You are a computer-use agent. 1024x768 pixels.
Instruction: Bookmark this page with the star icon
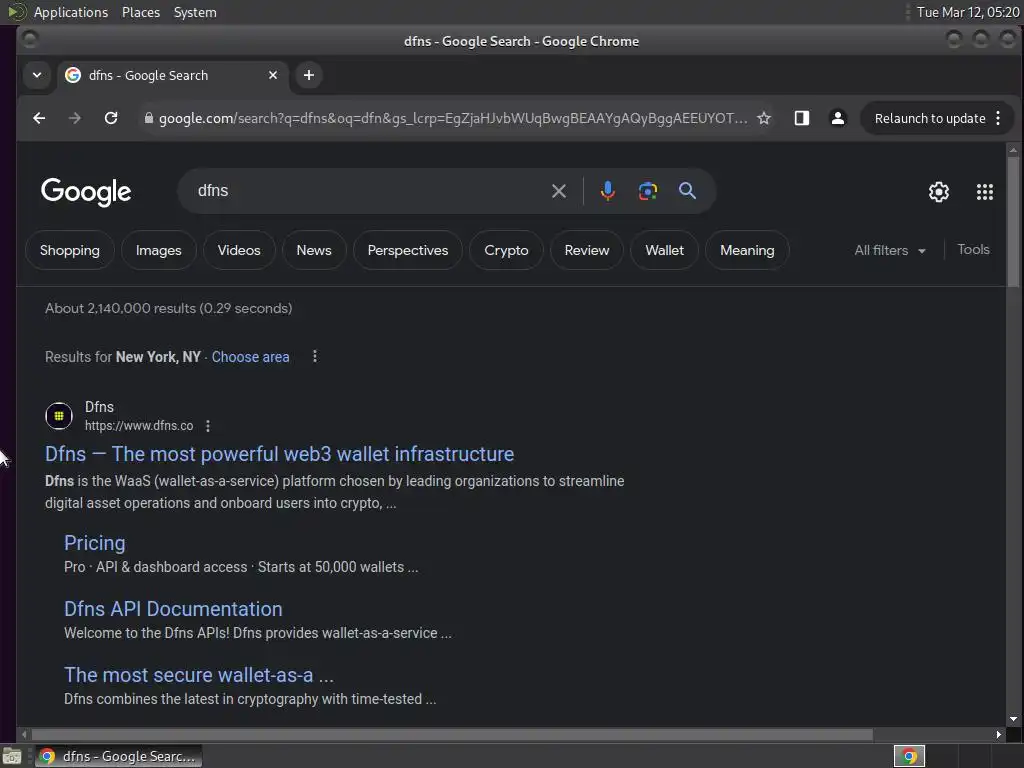(x=764, y=118)
